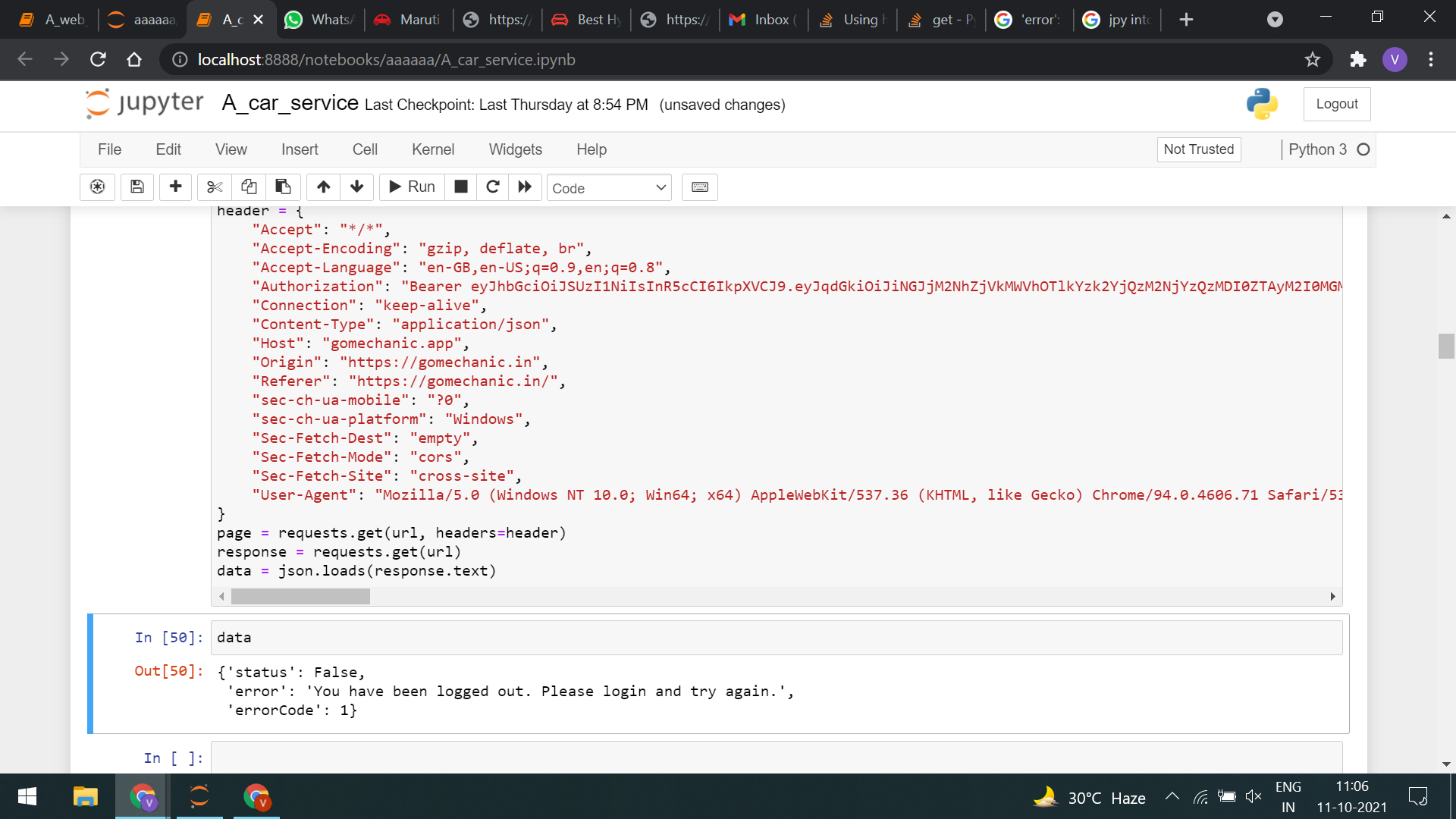Screen dimensions: 1456x819
Task: Switch to the WhatsApp tab
Action: point(319,20)
